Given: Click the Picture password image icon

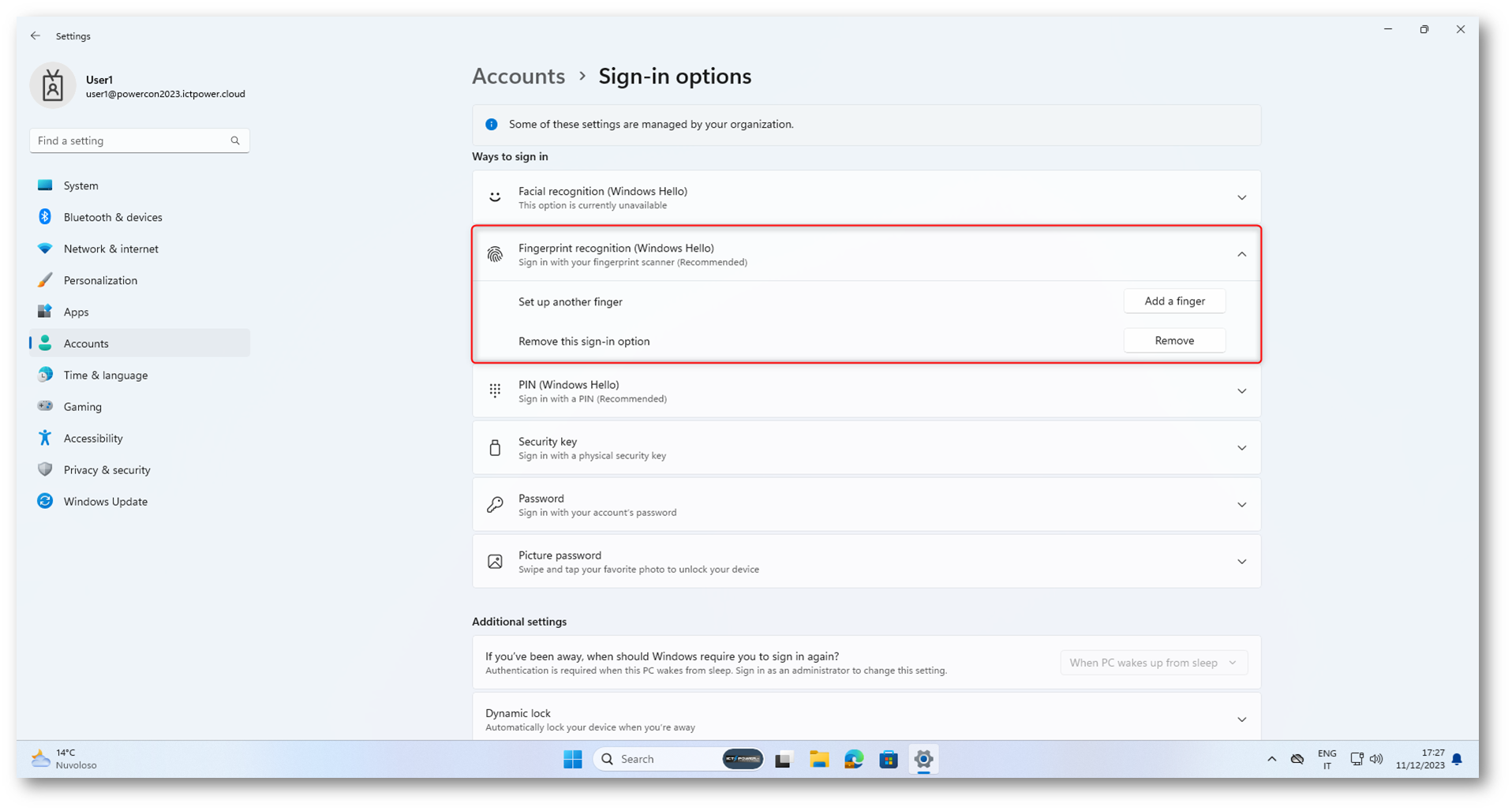Looking at the screenshot, I should [495, 561].
